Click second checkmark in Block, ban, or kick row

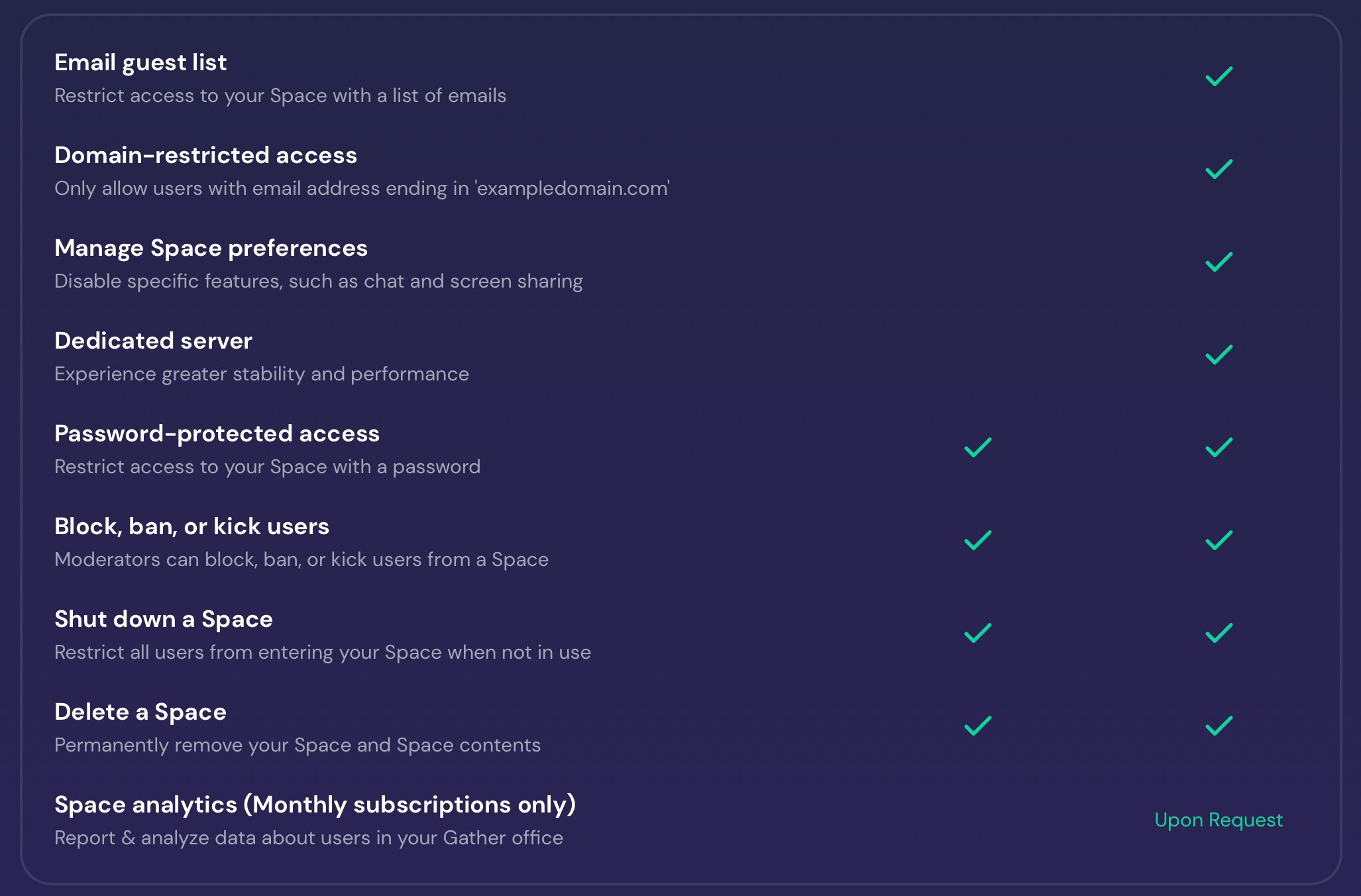coord(1219,541)
